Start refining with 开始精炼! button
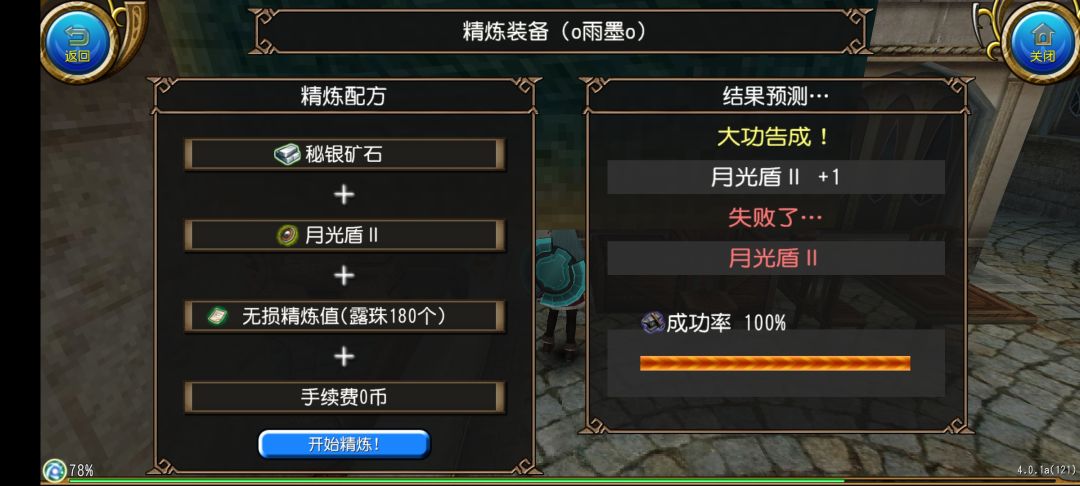The width and height of the screenshot is (1080, 486). coord(344,444)
